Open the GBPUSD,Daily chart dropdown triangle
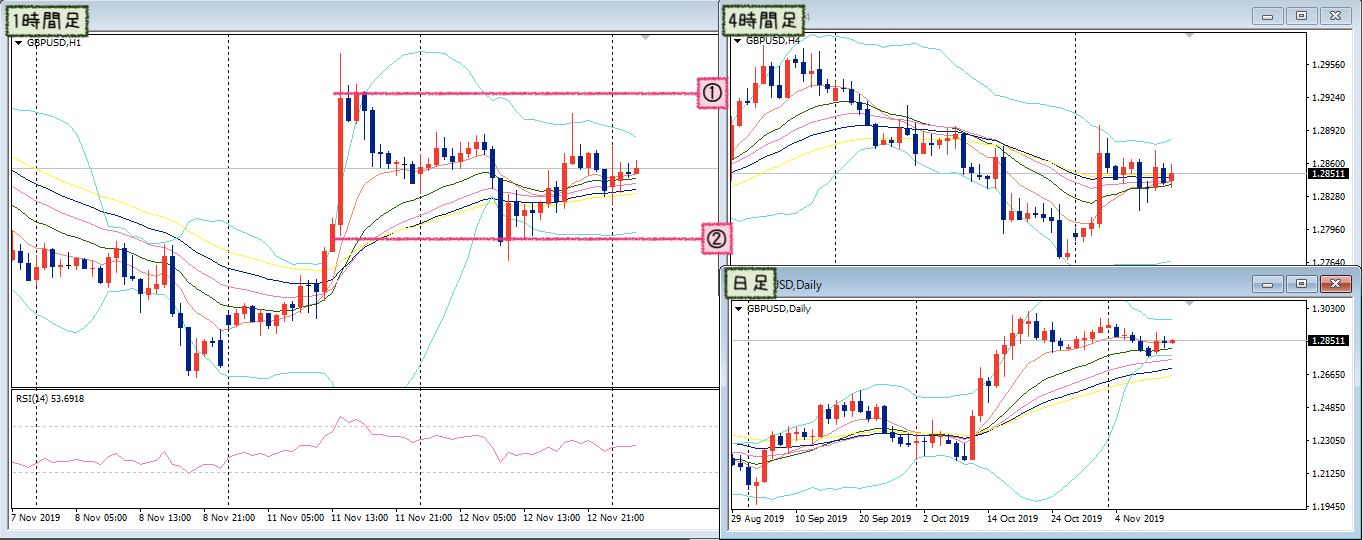The width and height of the screenshot is (1363, 540). point(739,309)
